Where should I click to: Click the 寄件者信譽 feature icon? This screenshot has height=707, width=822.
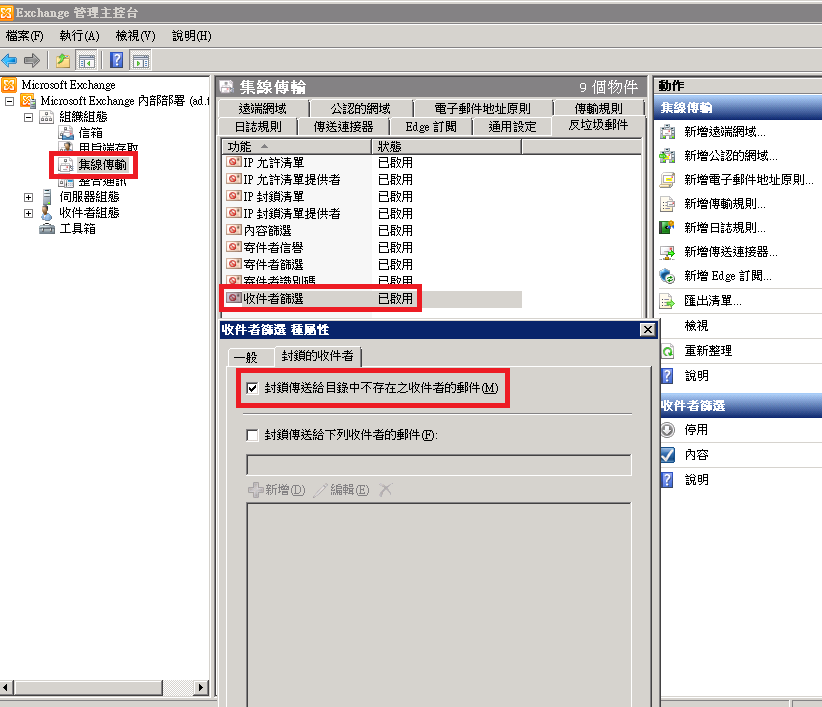(234, 247)
